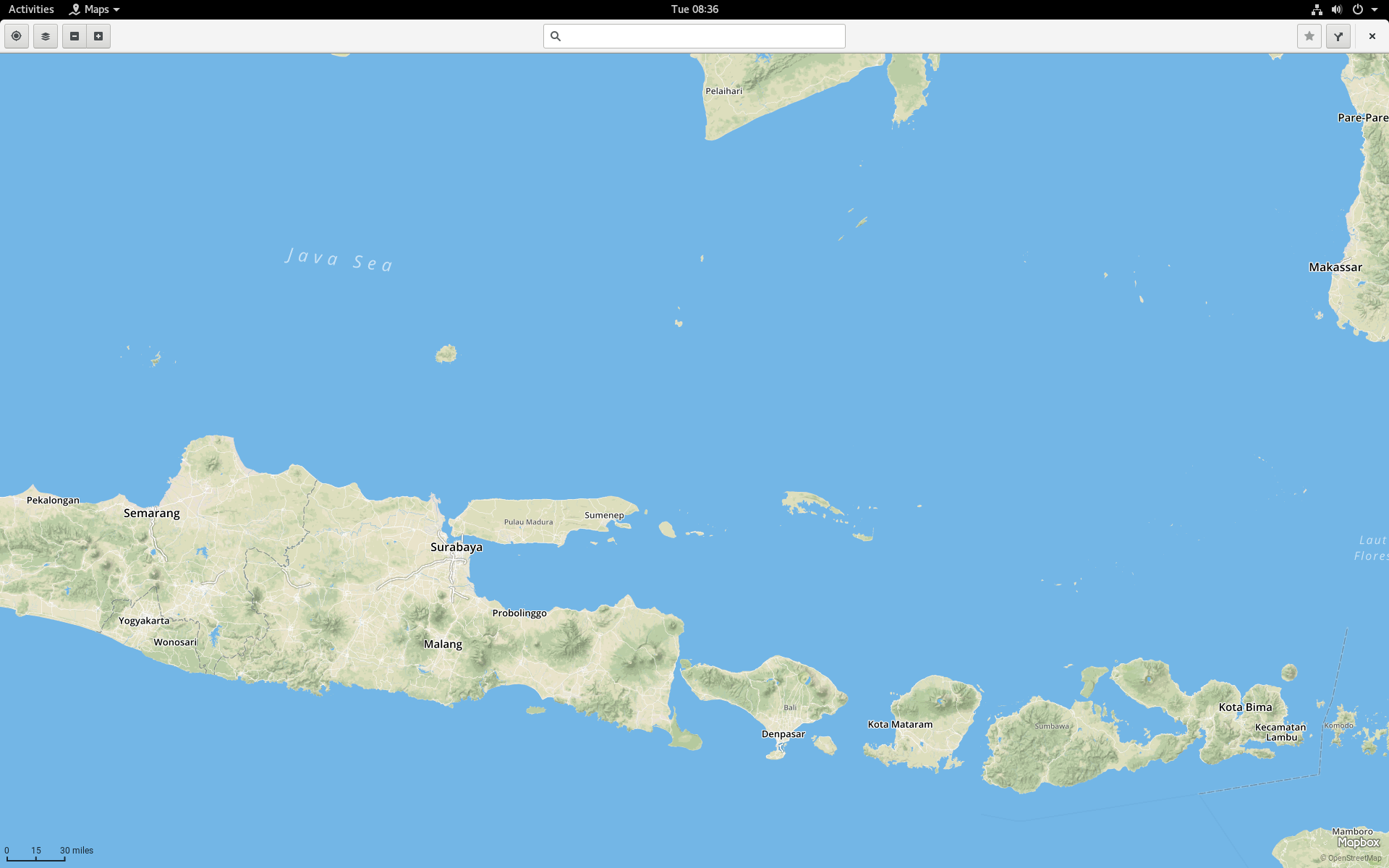1389x868 pixels.
Task: Click the current location button
Action: click(16, 36)
